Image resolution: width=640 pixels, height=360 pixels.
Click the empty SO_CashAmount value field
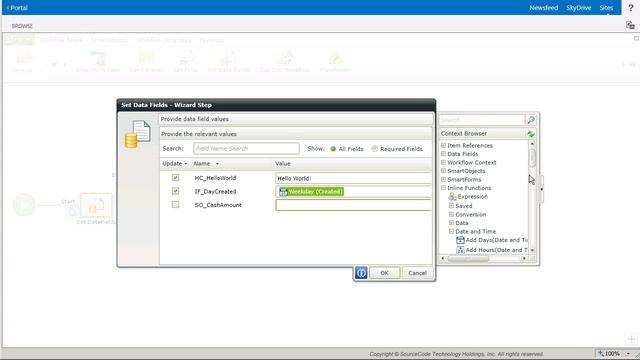[x=353, y=205]
